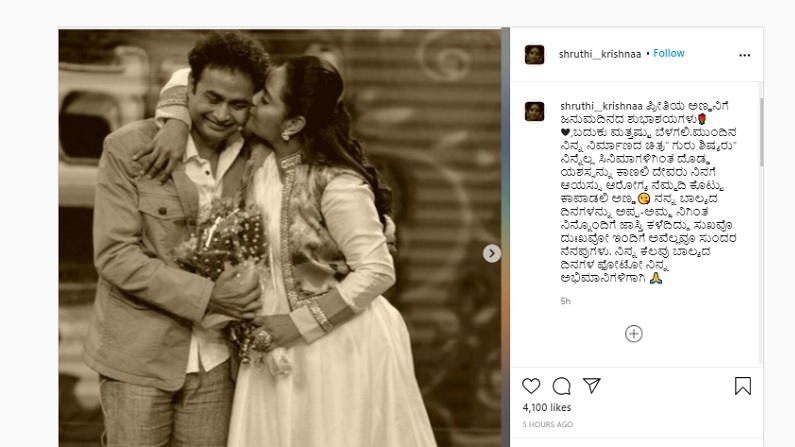Image resolution: width=795 pixels, height=447 pixels.
Task: Open comments via the speech bubble icon
Action: 561,386
